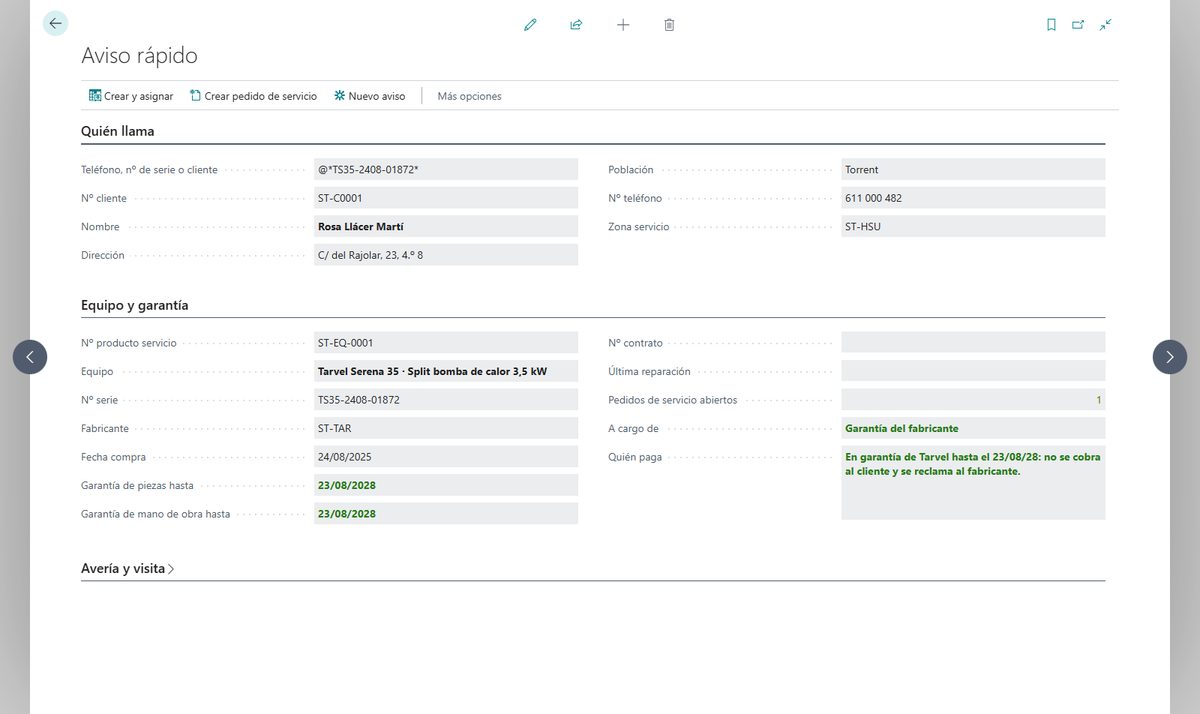Click the Dirección field
1200x714 pixels.
coord(446,255)
